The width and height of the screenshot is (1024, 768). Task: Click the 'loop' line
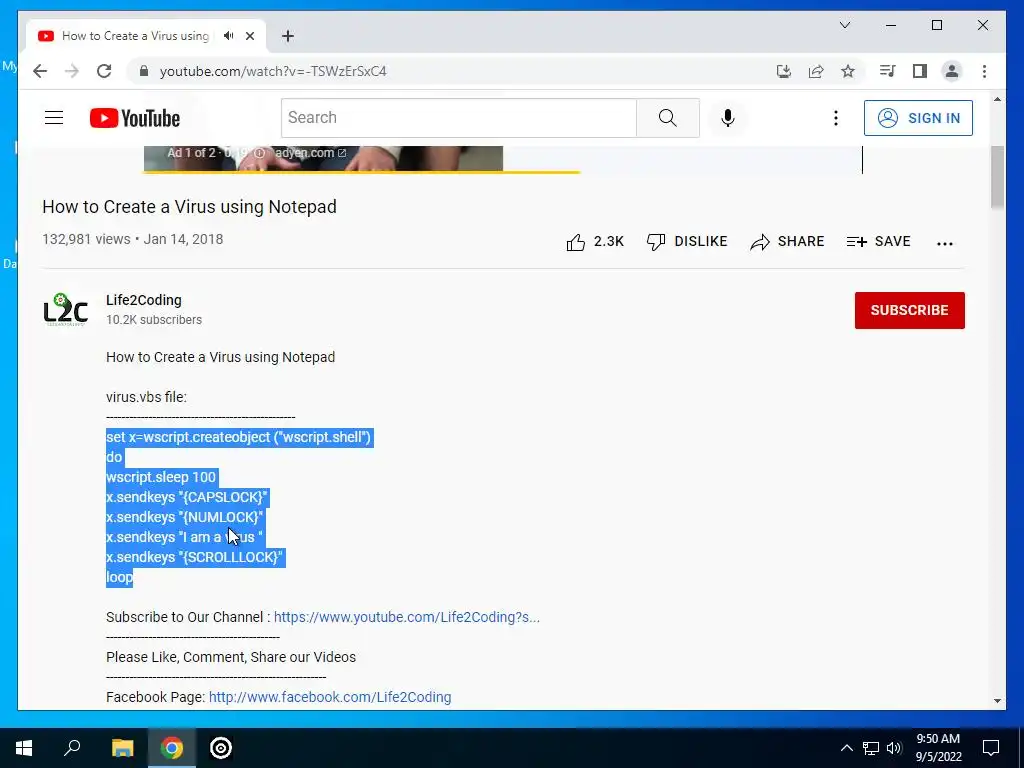120,577
